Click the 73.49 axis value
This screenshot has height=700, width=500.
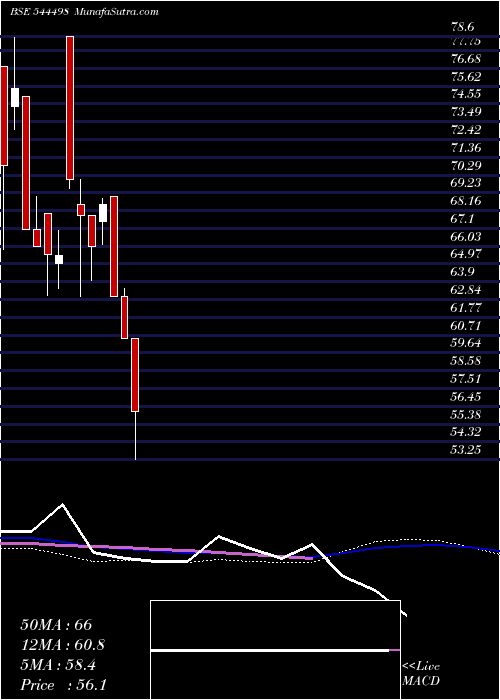pos(466,112)
